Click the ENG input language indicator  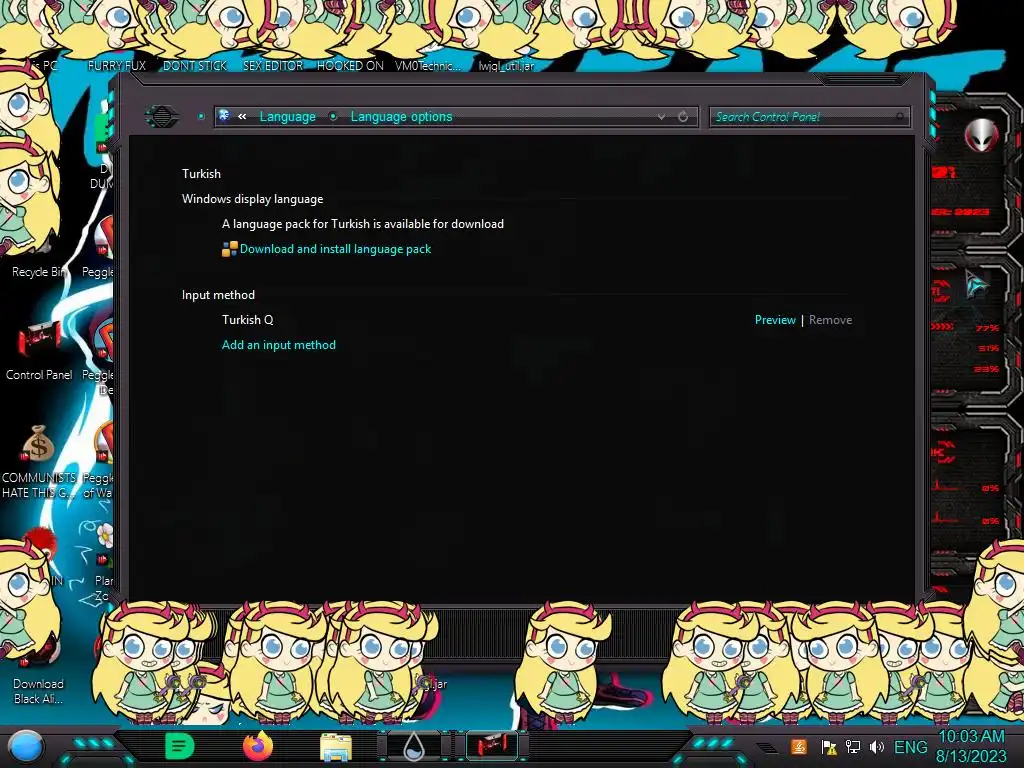[x=910, y=747]
